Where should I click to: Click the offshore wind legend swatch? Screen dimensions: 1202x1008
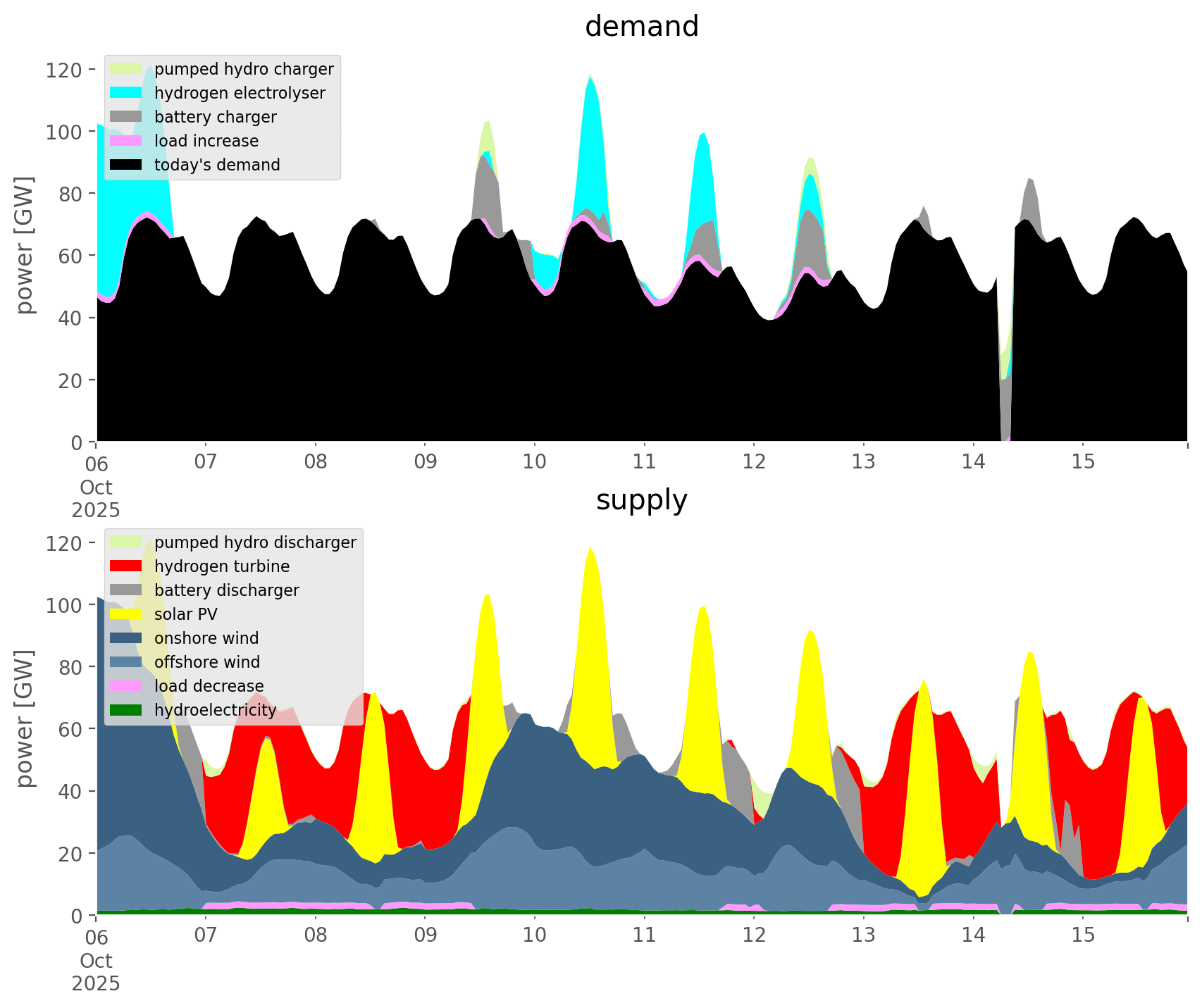point(126,662)
